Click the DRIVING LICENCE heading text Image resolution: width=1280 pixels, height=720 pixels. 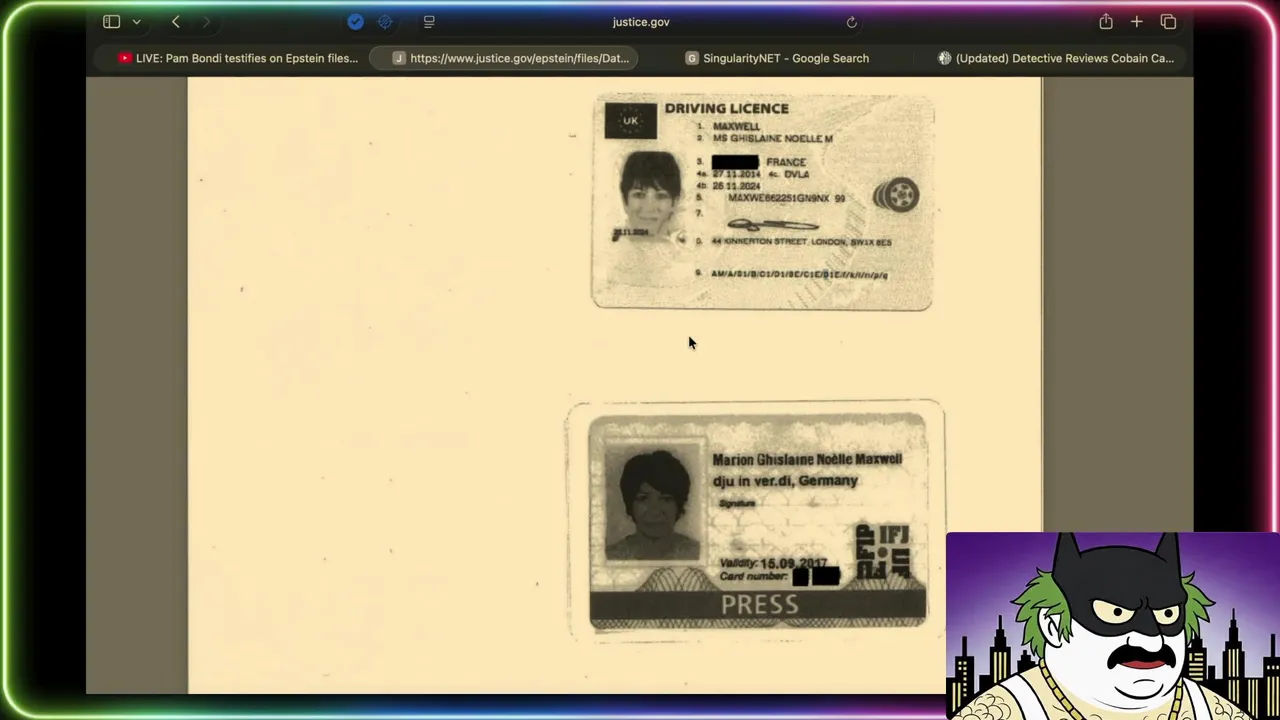pos(726,108)
